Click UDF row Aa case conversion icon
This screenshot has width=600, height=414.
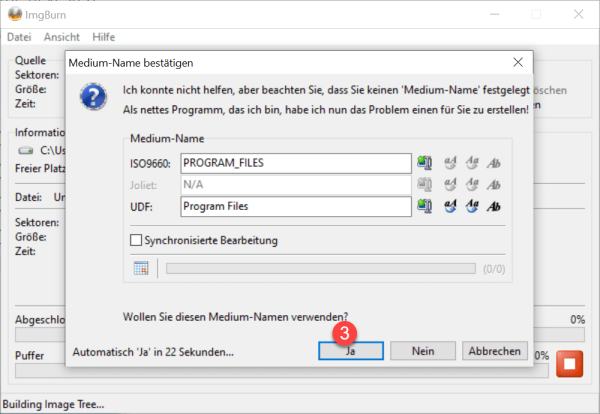472,206
